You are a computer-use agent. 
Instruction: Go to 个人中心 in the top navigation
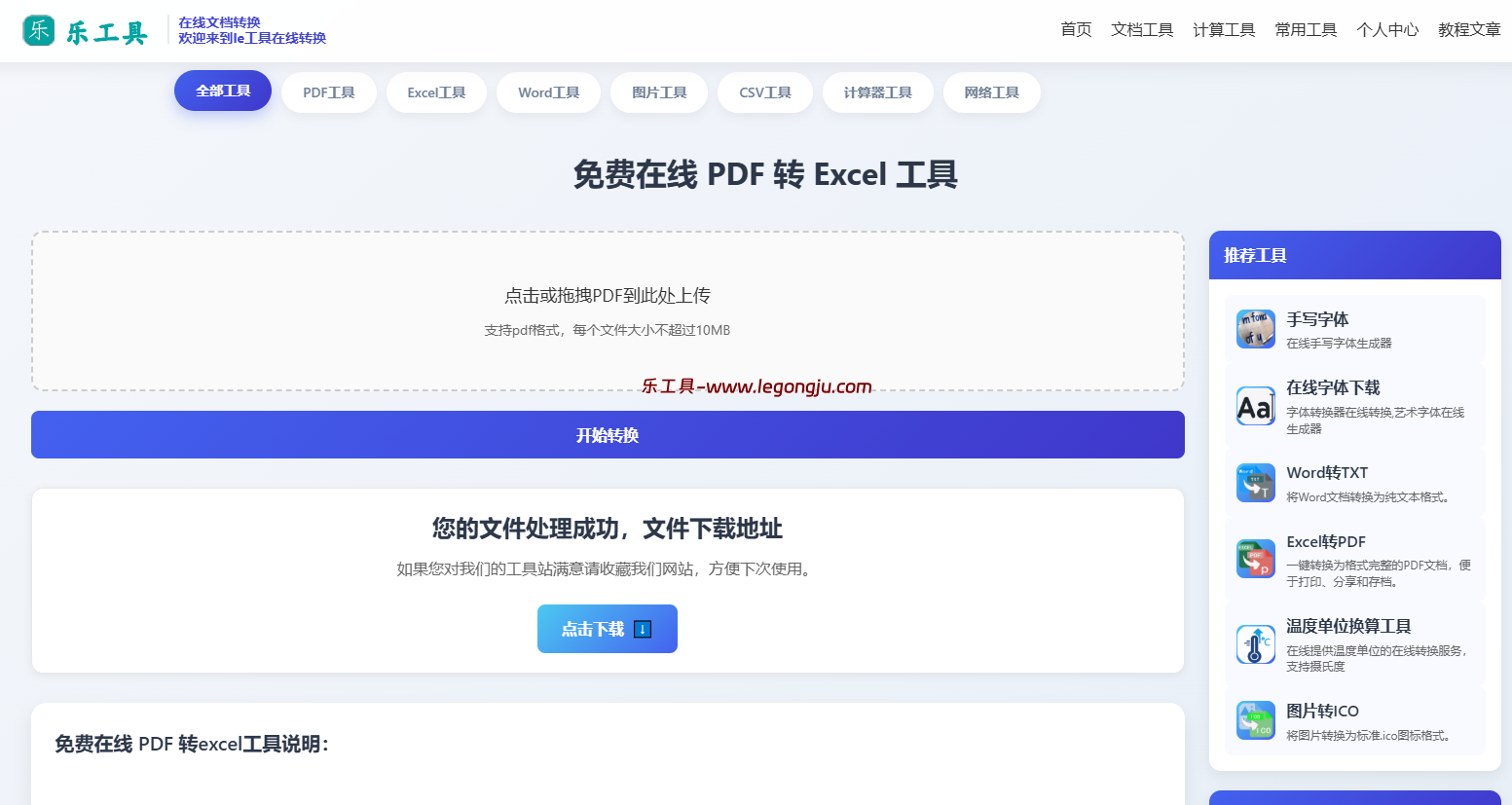1387,29
